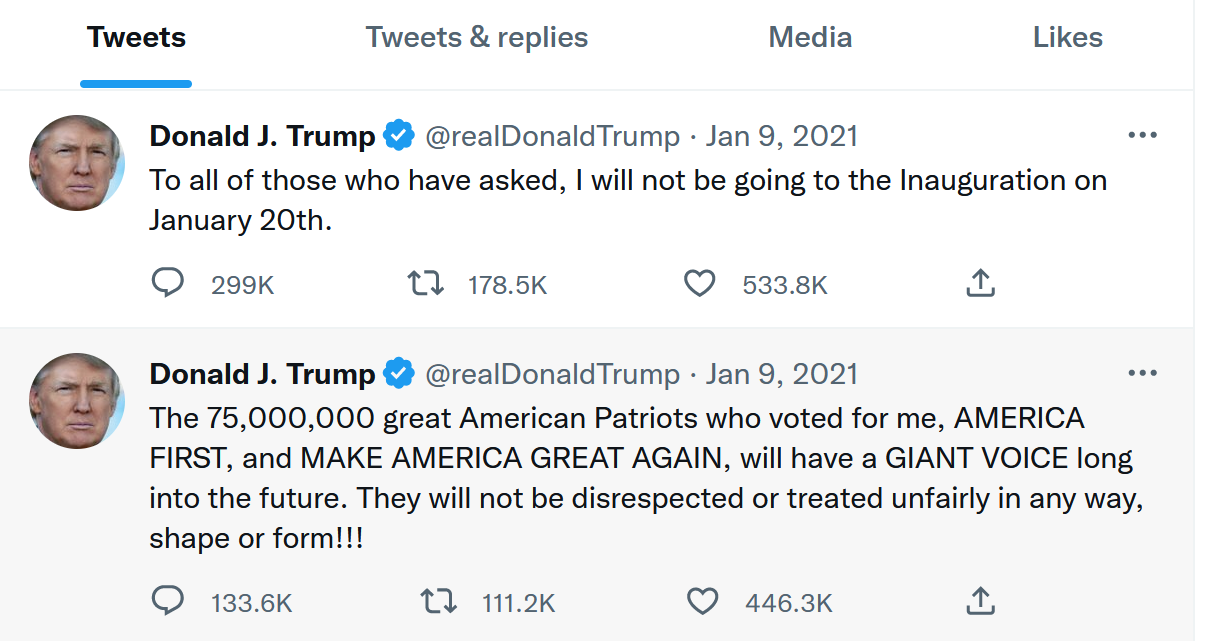This screenshot has height=641, width=1205.
Task: Switch to the Media tab
Action: 810,38
